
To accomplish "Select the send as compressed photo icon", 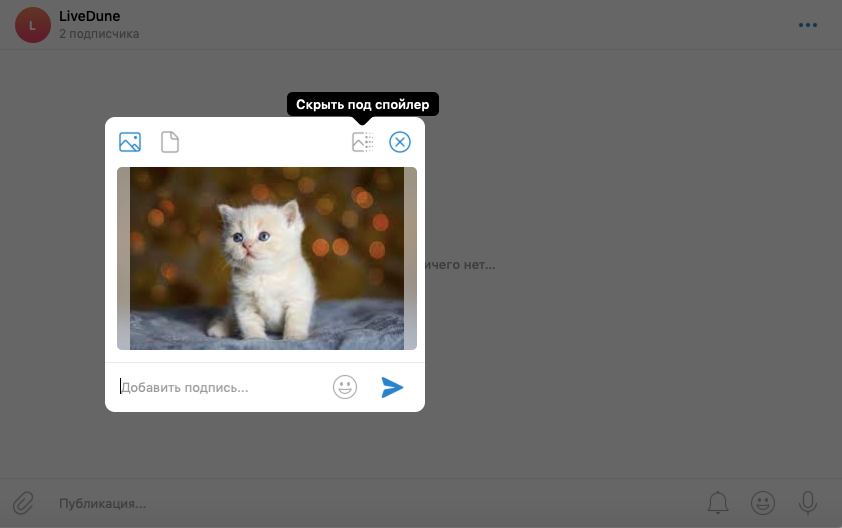I will click(130, 142).
